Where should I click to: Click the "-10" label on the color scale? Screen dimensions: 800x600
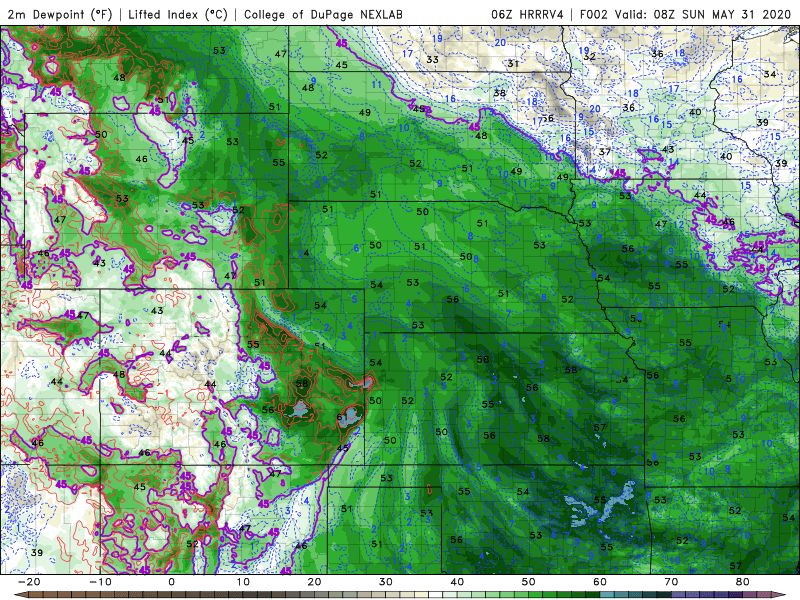coord(100,582)
